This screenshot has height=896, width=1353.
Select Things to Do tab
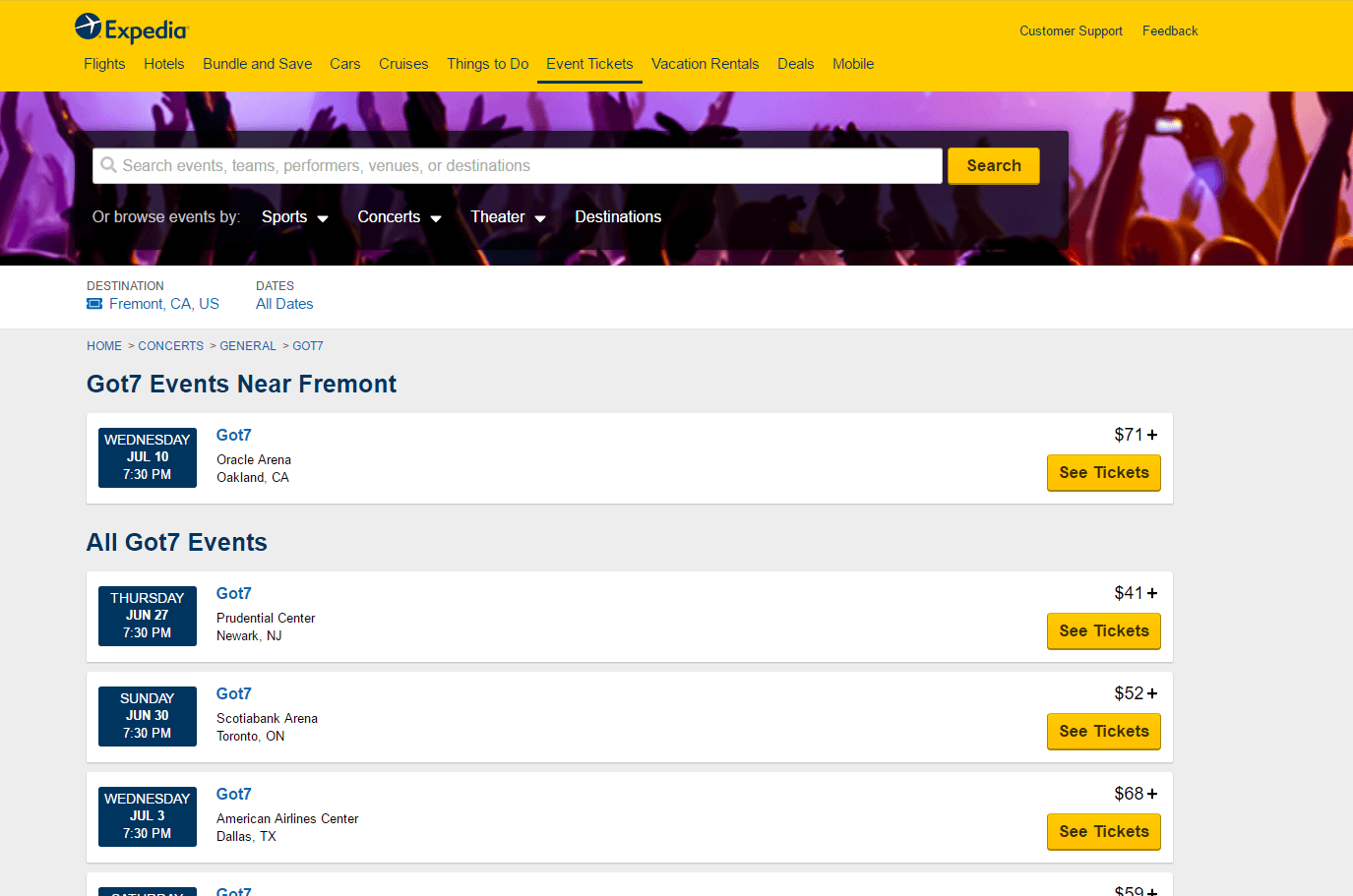pyautogui.click(x=488, y=64)
